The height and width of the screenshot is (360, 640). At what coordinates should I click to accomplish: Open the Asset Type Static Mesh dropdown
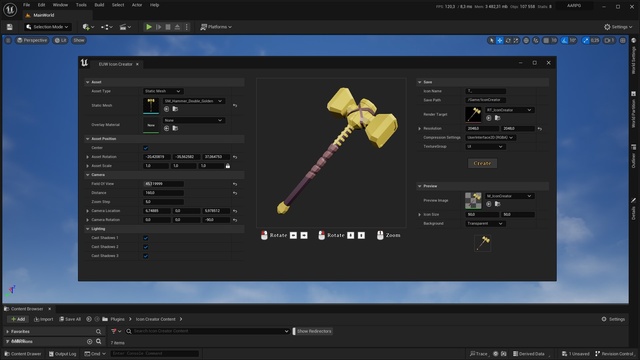(162, 91)
